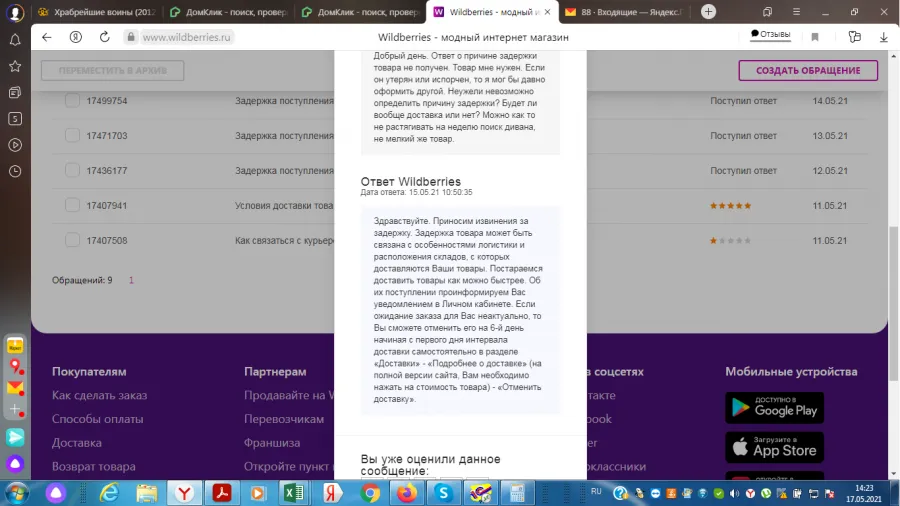This screenshot has width=900, height=506.
Task: Reload the Wildberries page
Action: pos(104,37)
